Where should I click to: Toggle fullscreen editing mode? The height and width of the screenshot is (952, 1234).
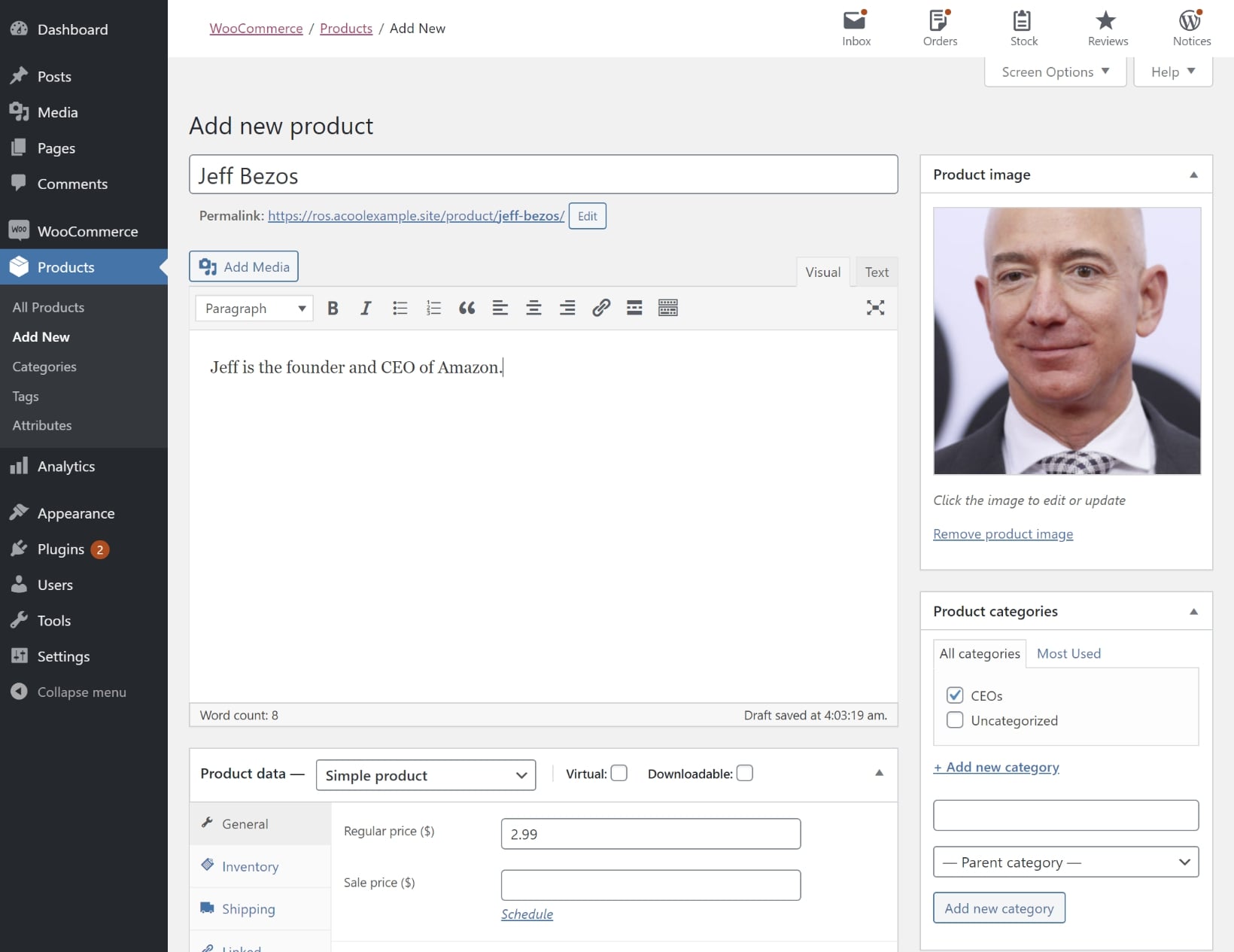tap(875, 308)
